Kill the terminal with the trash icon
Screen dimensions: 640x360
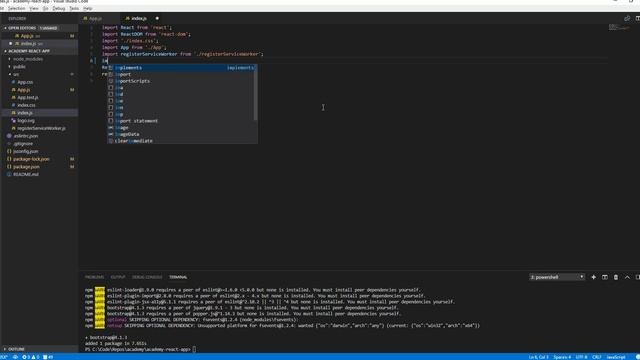(616, 277)
